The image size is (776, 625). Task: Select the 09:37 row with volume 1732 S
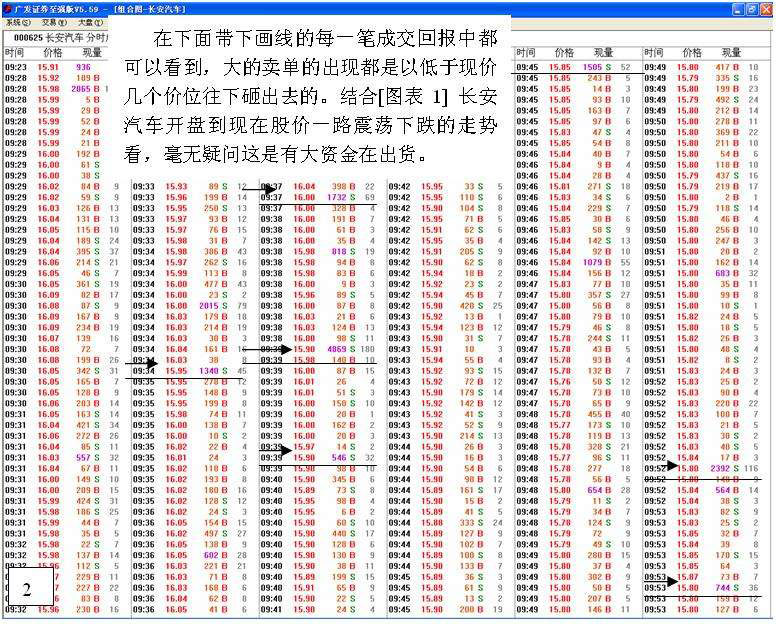coord(318,197)
